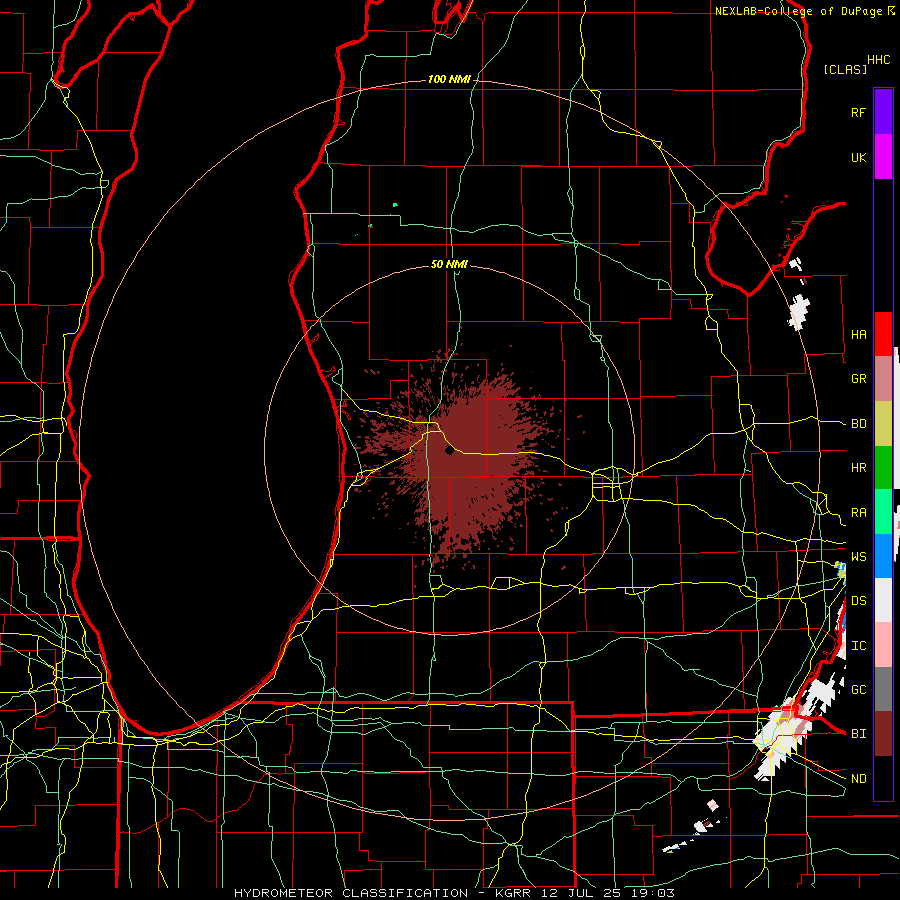
Task: Click the white DS legend swatch
Action: coord(883,600)
